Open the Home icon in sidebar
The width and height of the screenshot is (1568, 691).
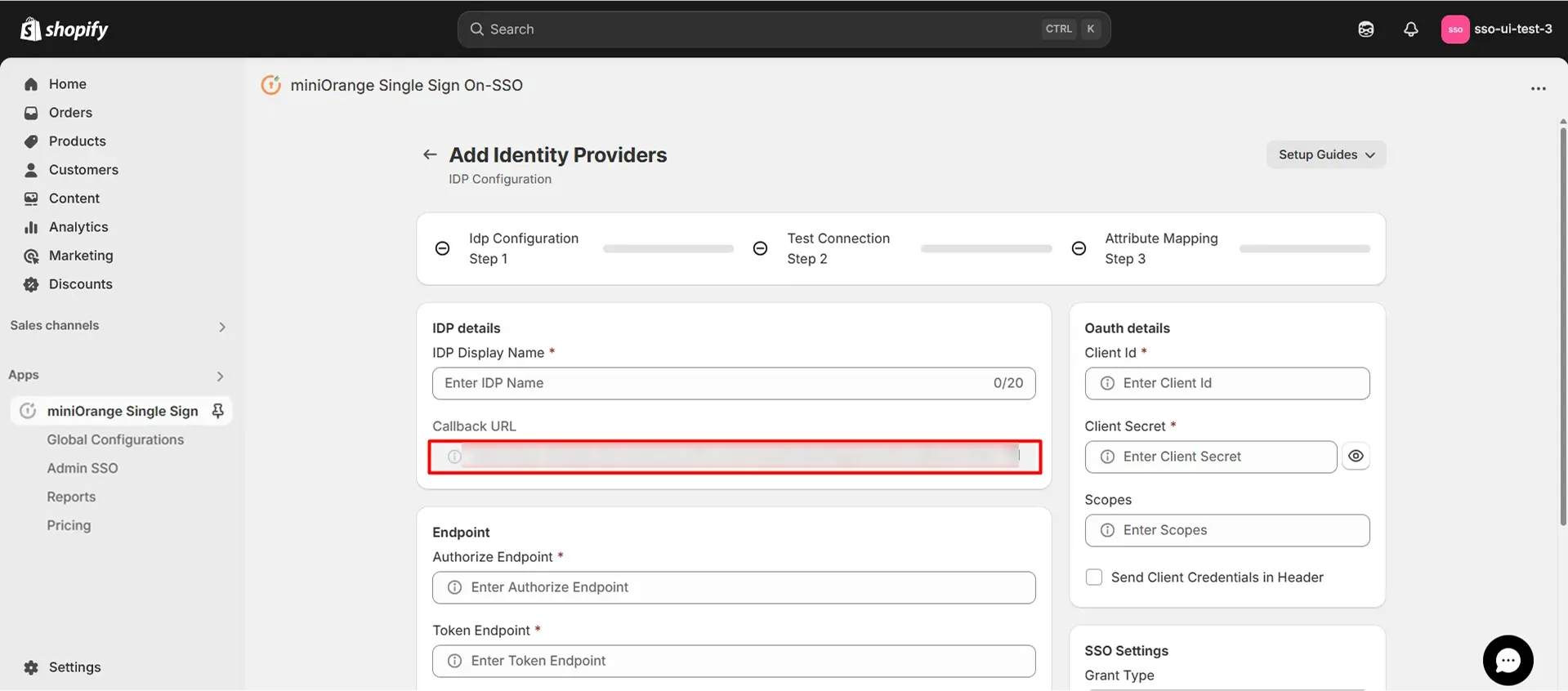[31, 84]
